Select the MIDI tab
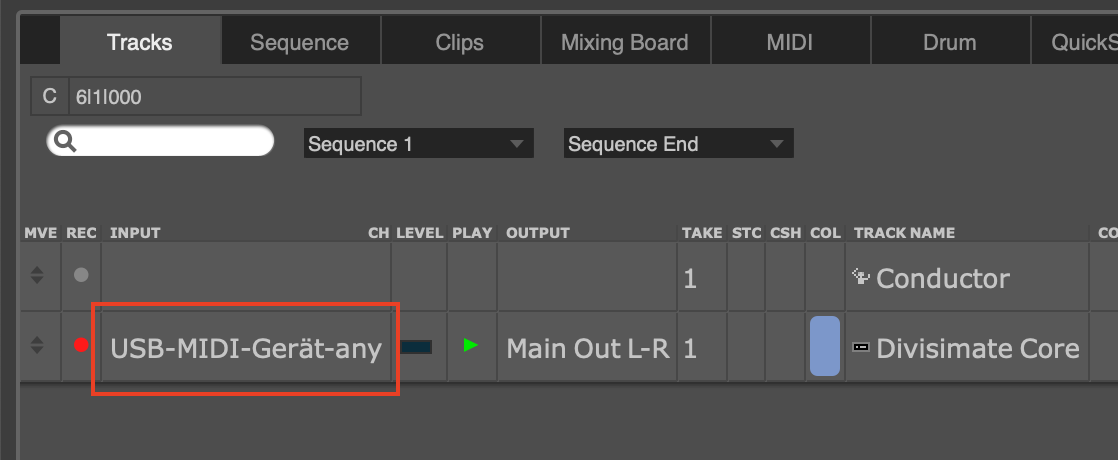Image resolution: width=1118 pixels, height=460 pixels. (x=789, y=42)
